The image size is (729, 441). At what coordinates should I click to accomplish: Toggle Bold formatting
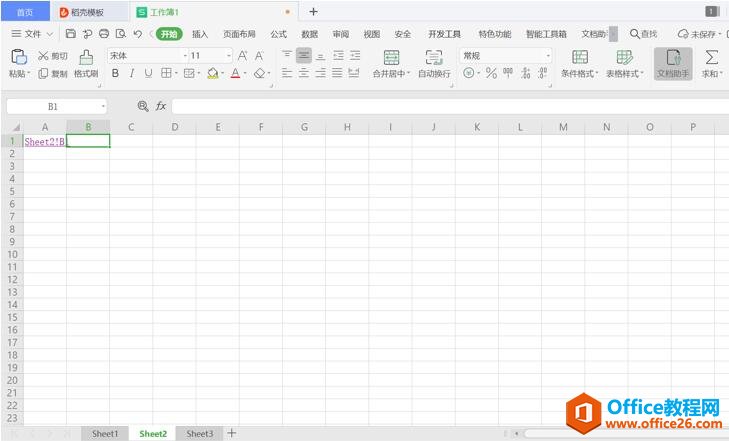115,73
